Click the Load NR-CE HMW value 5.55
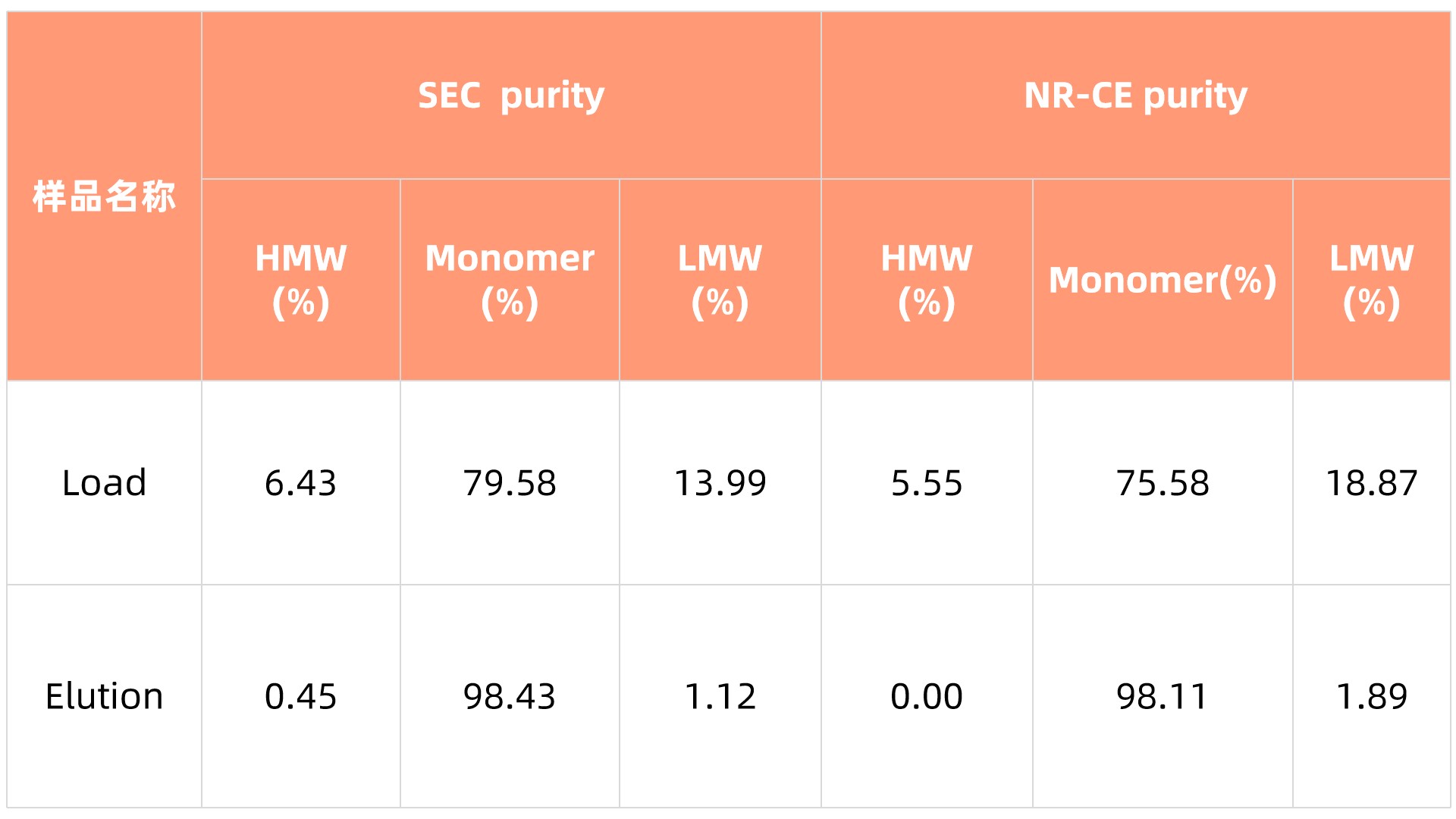Viewport: 1456px width, 819px height. (x=926, y=483)
